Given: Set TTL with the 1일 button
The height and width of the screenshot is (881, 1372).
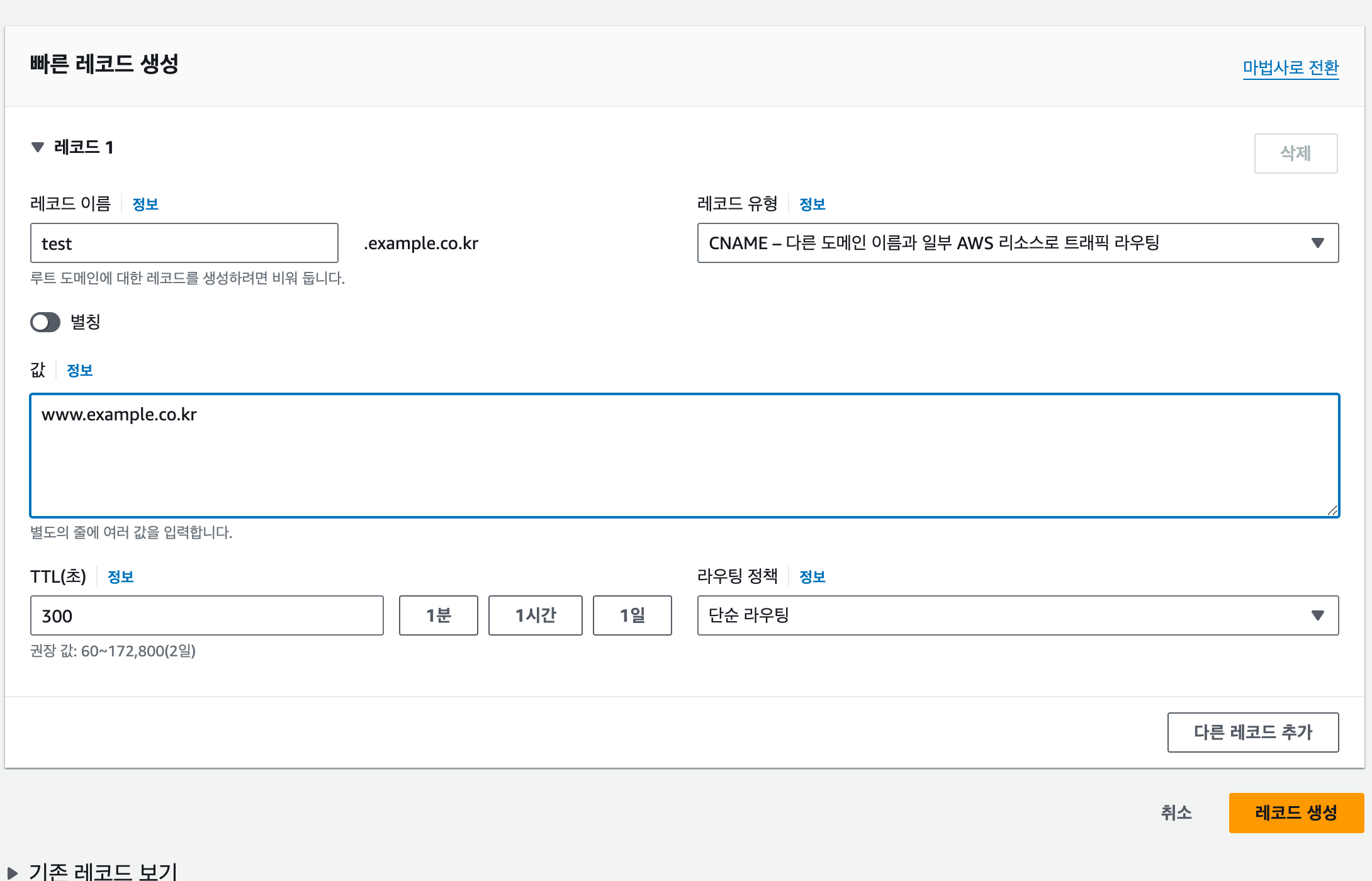Looking at the screenshot, I should (x=633, y=615).
